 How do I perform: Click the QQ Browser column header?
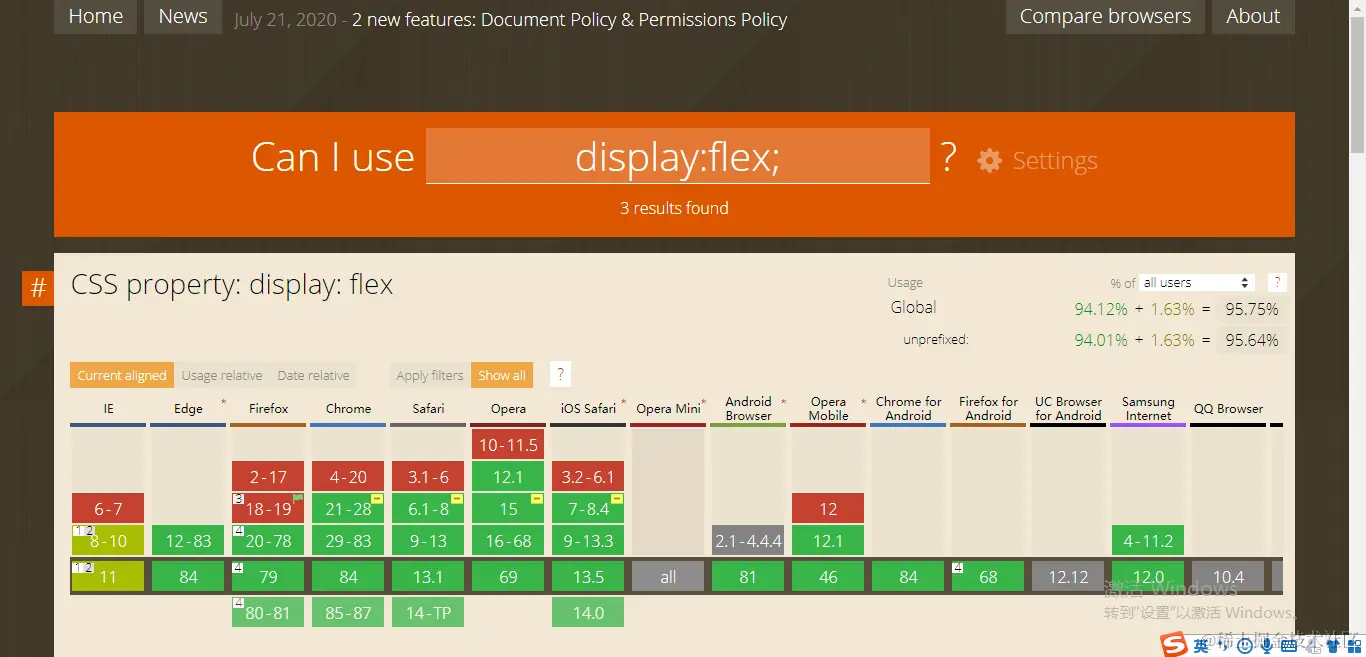[x=1228, y=409]
